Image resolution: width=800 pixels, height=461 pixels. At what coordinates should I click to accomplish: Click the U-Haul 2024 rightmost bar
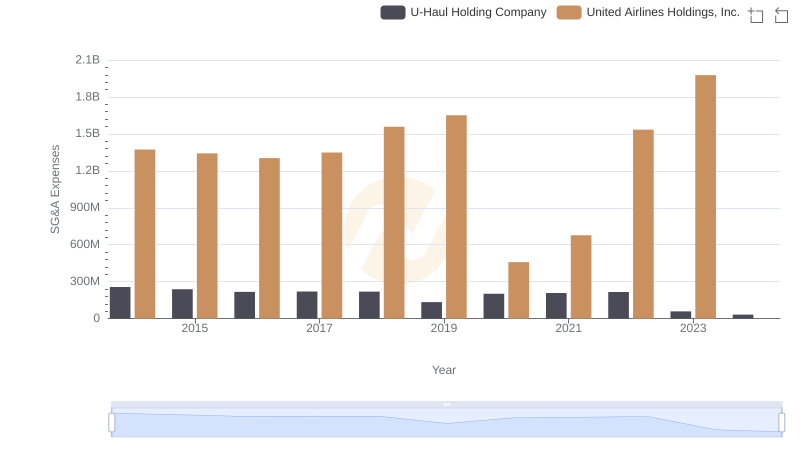(743, 316)
